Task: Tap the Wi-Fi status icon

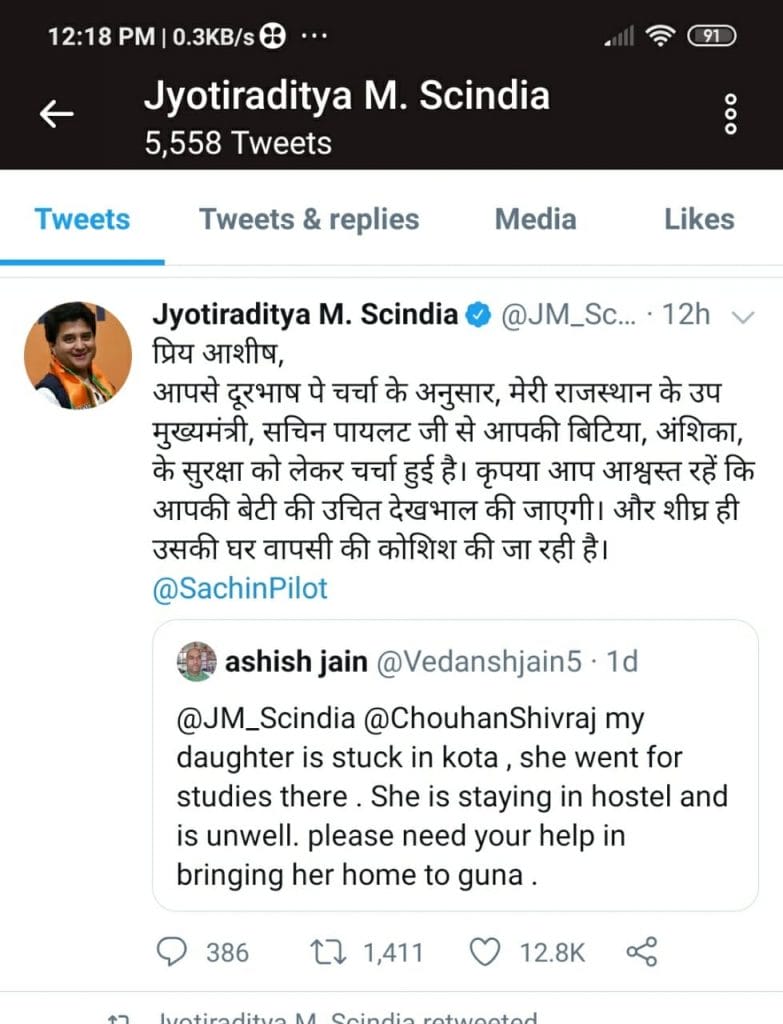Action: pos(660,37)
